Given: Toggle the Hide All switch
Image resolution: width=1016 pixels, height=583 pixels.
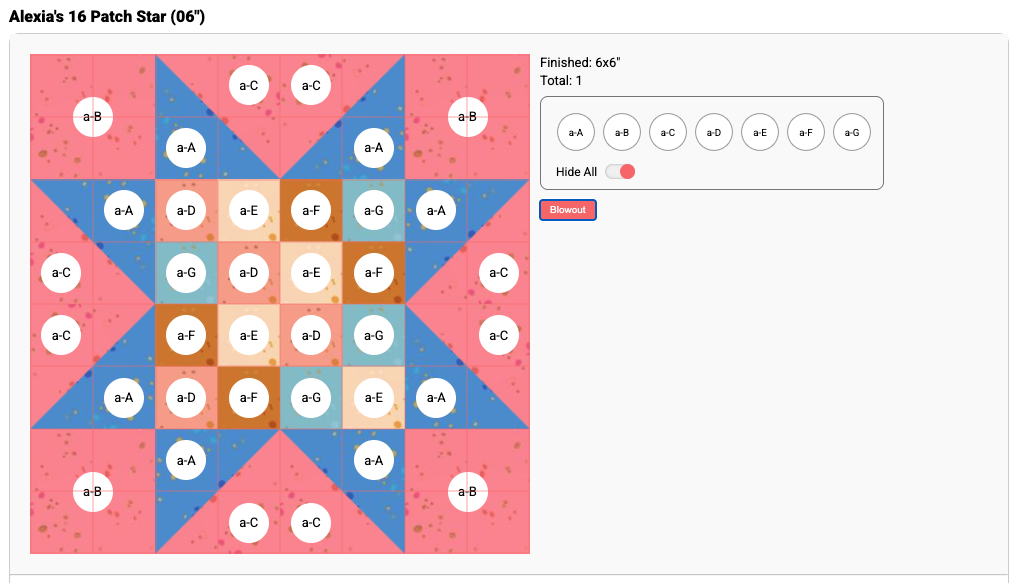Looking at the screenshot, I should pos(621,172).
